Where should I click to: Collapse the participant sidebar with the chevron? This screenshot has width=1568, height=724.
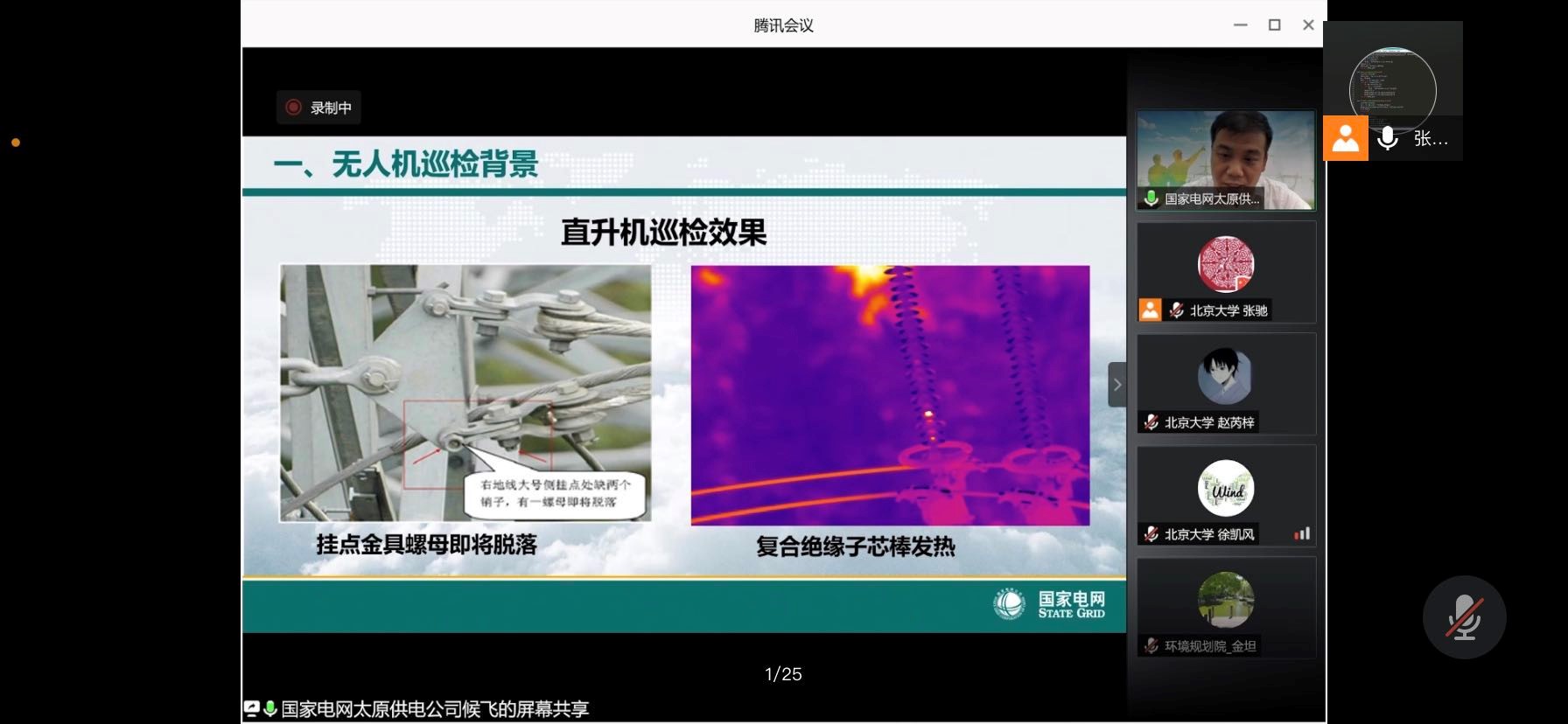(1116, 385)
